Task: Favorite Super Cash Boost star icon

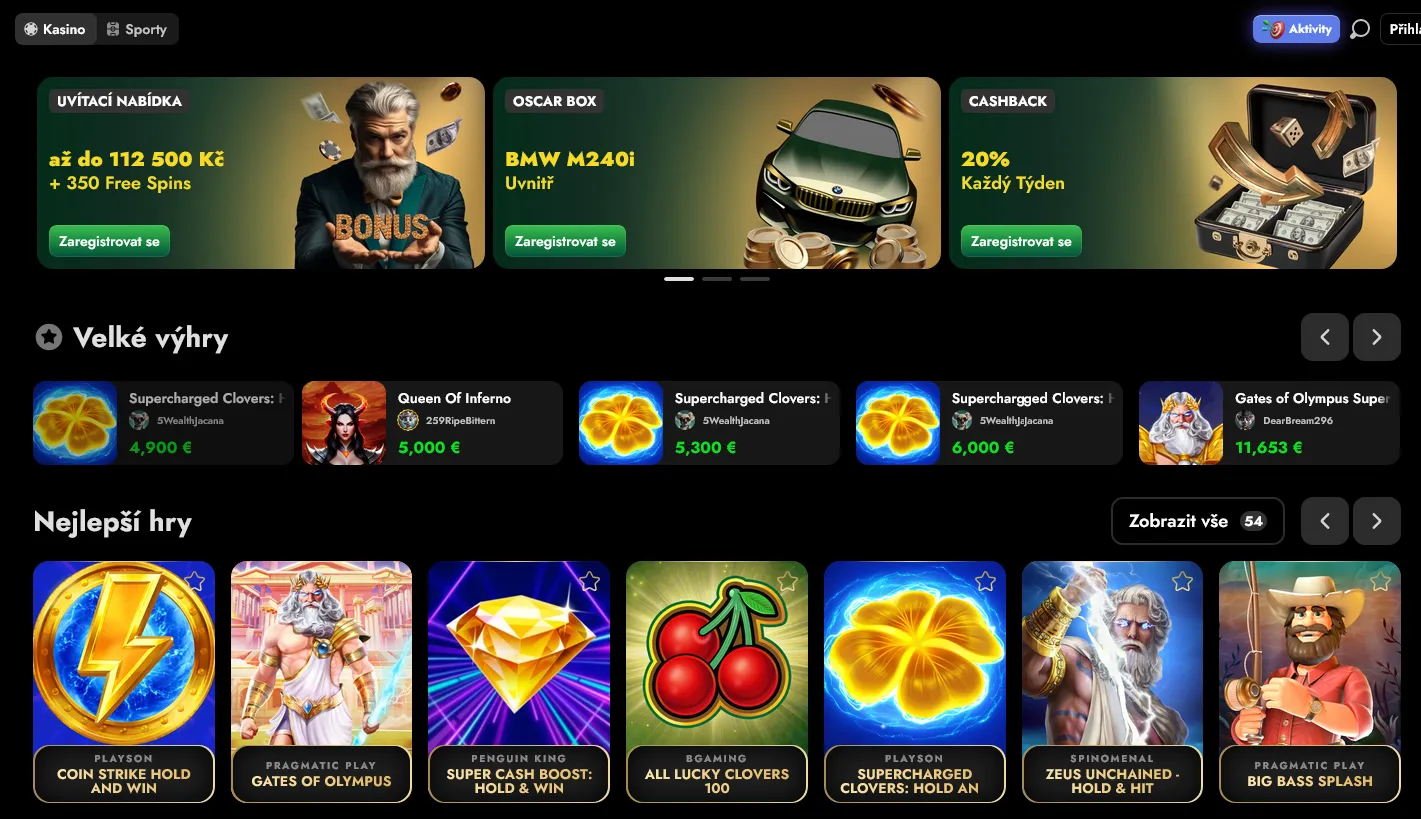Action: (590, 581)
